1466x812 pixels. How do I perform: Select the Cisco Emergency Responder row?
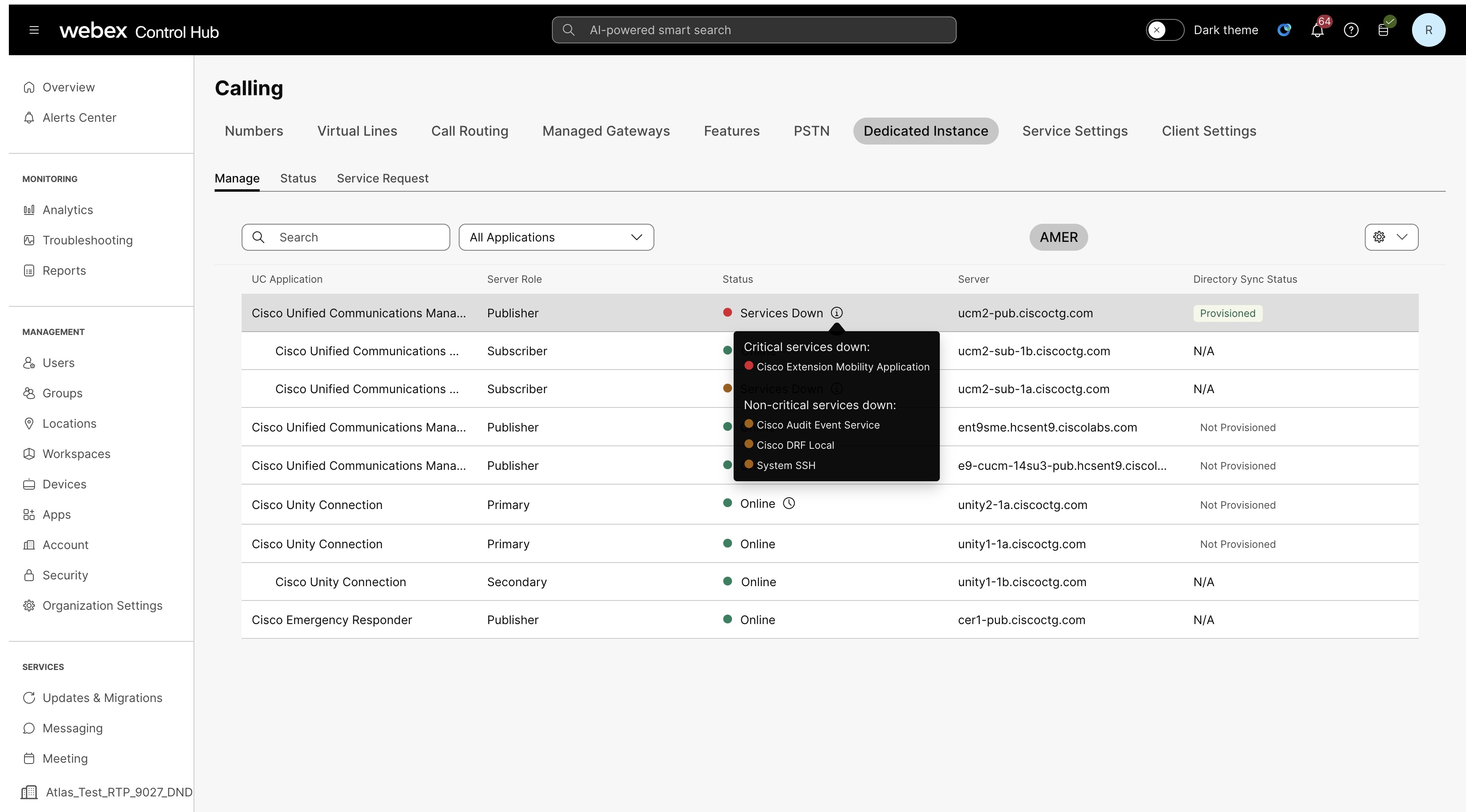830,620
